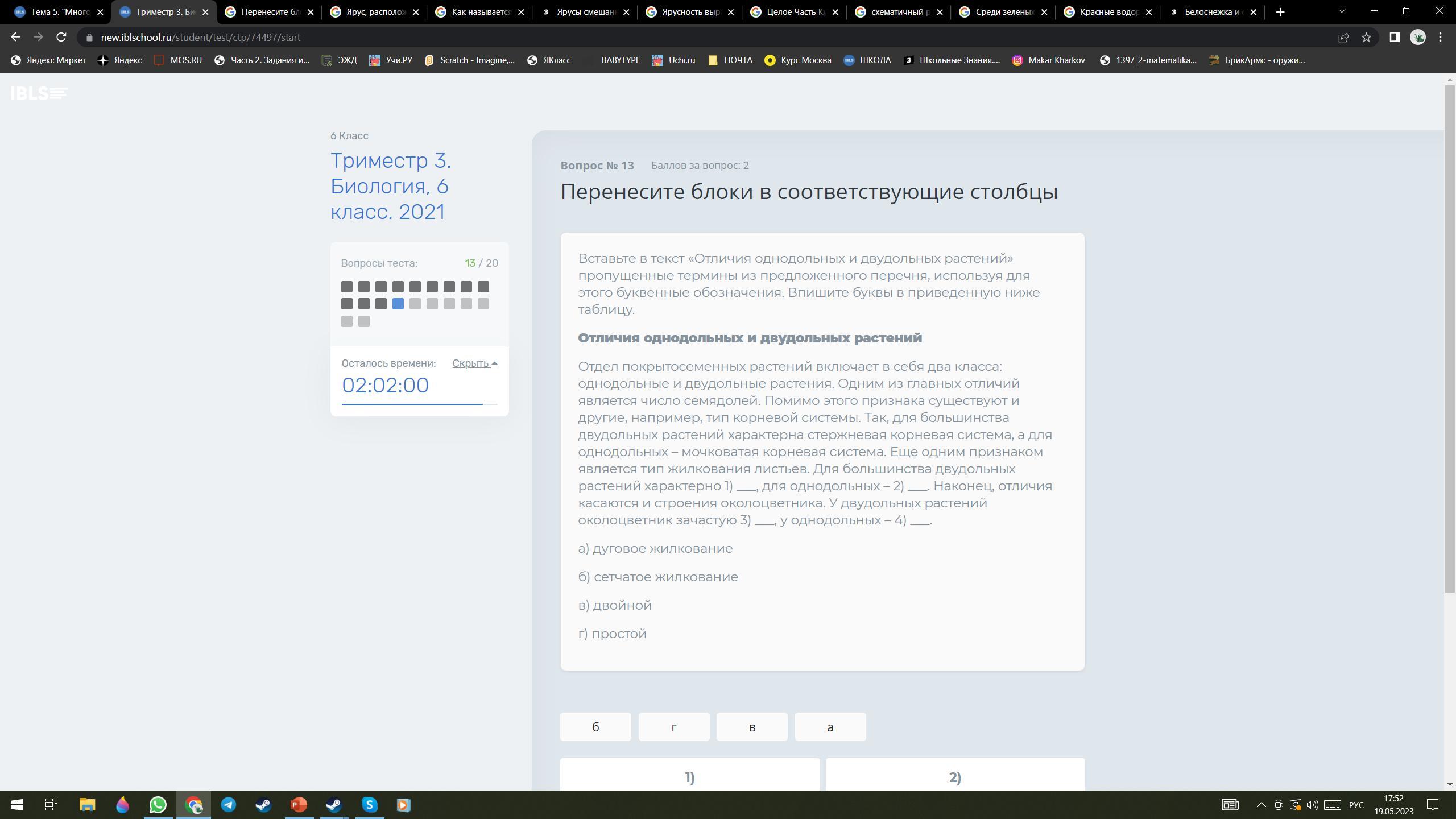The image size is (1456, 819).
Task: Bookmark this page with star icon
Action: 1366,37
